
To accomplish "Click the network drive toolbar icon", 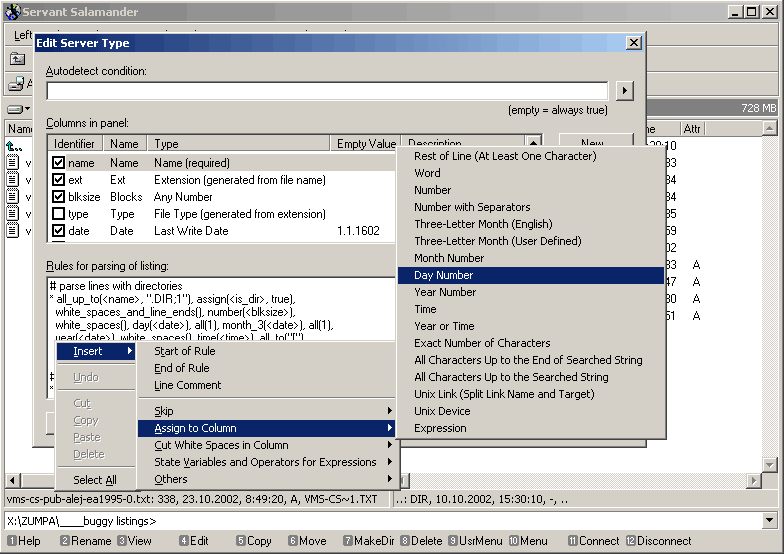I will (x=16, y=84).
